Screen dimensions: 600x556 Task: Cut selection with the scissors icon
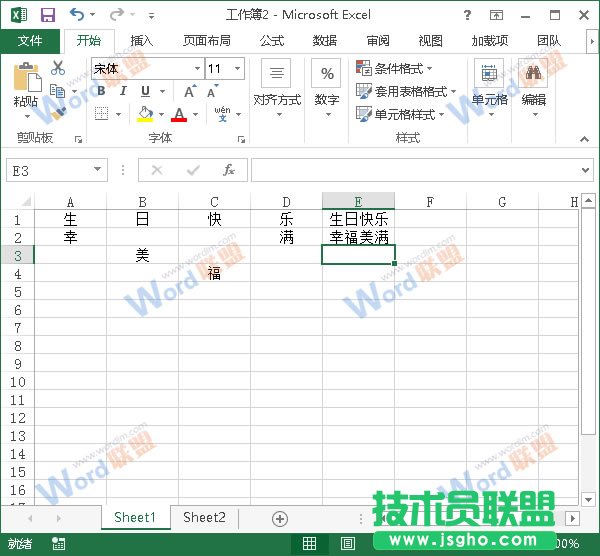[58, 68]
